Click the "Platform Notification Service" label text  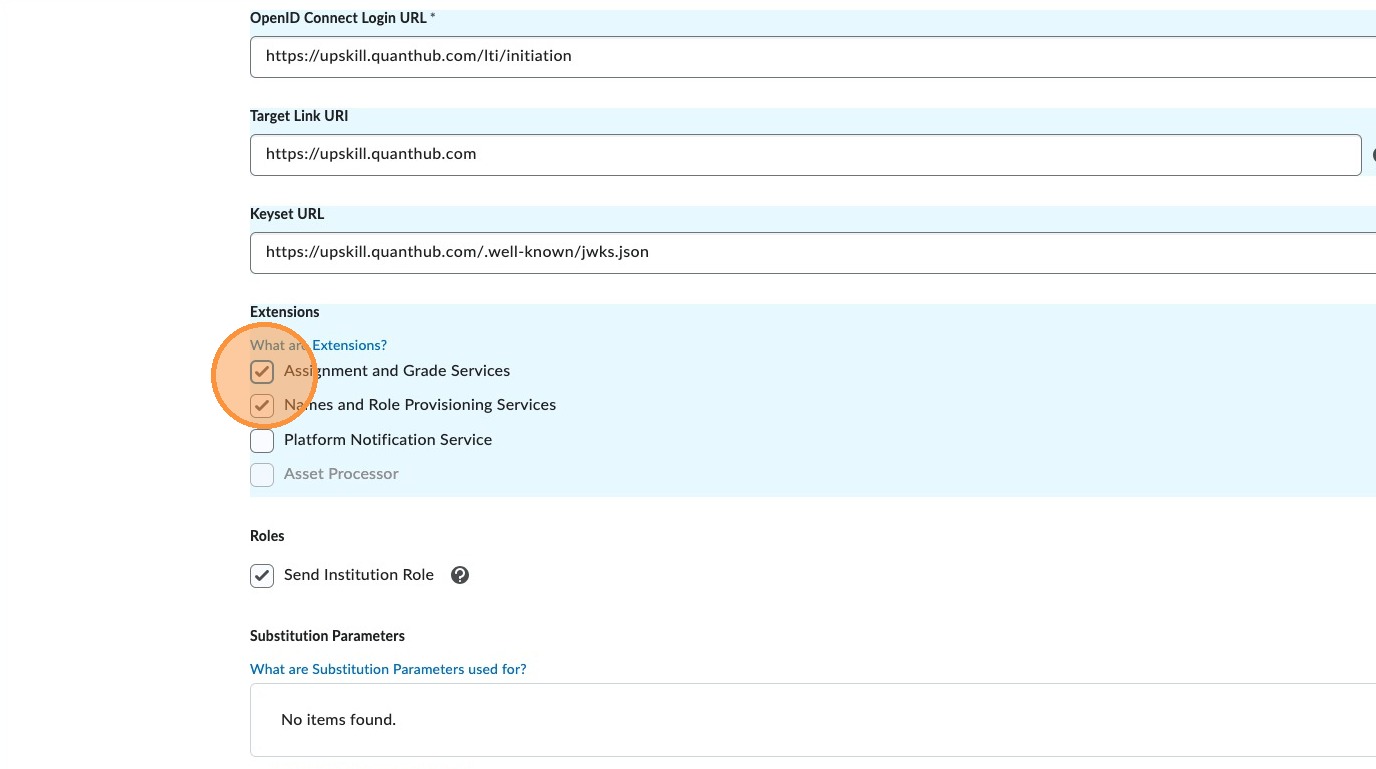pyautogui.click(x=388, y=440)
